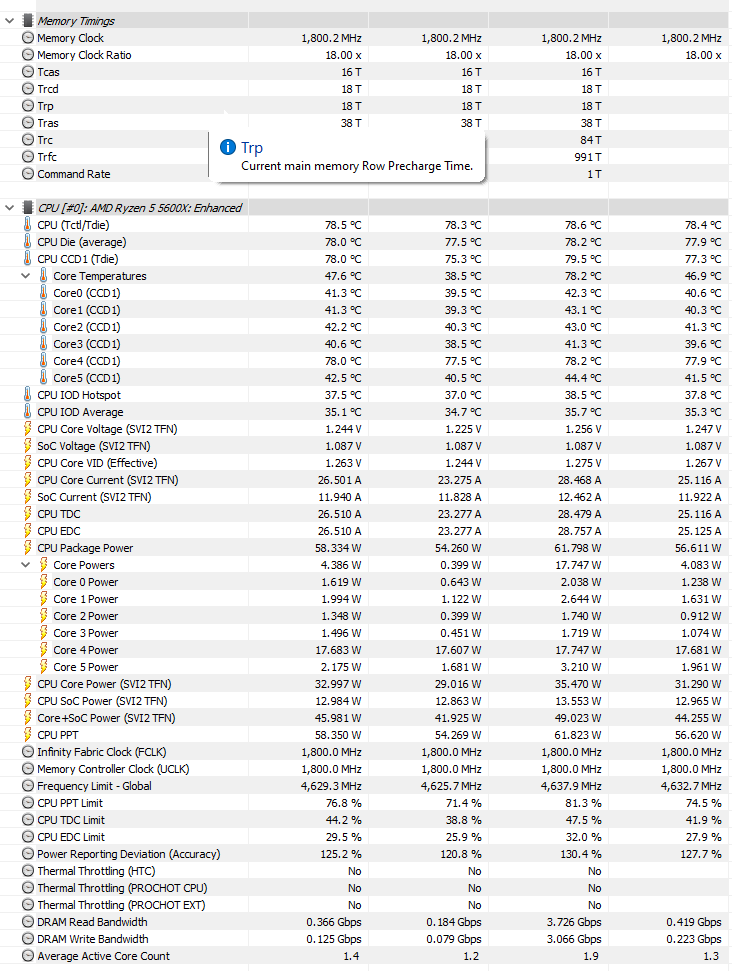The height and width of the screenshot is (971, 732).
Task: Select the Core3 (CCD1) temperature row
Action: point(366,344)
